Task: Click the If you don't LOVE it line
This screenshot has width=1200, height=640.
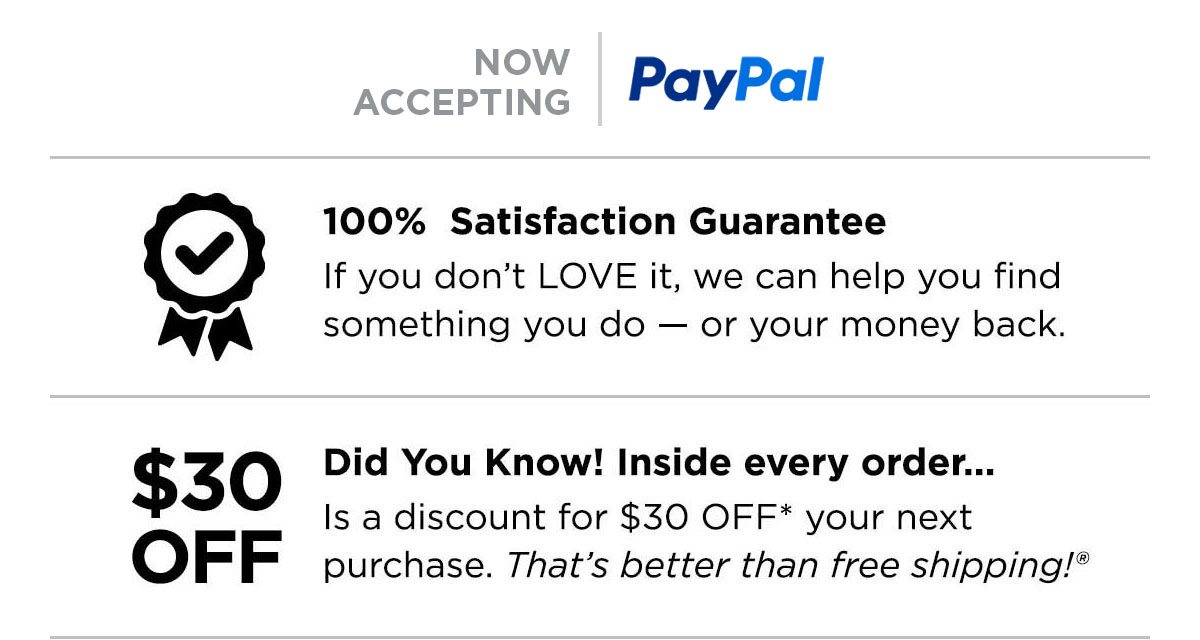Action: [691, 276]
